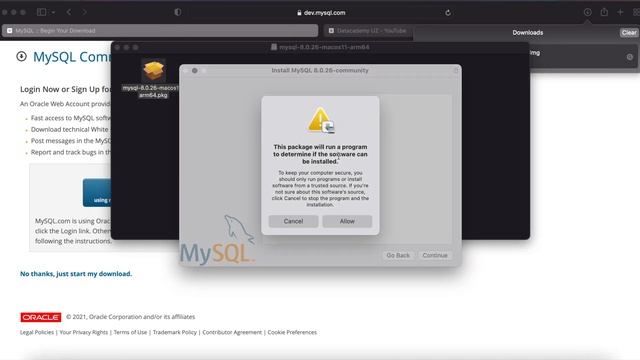Go back with Safari's back arrow

pos(69,12)
